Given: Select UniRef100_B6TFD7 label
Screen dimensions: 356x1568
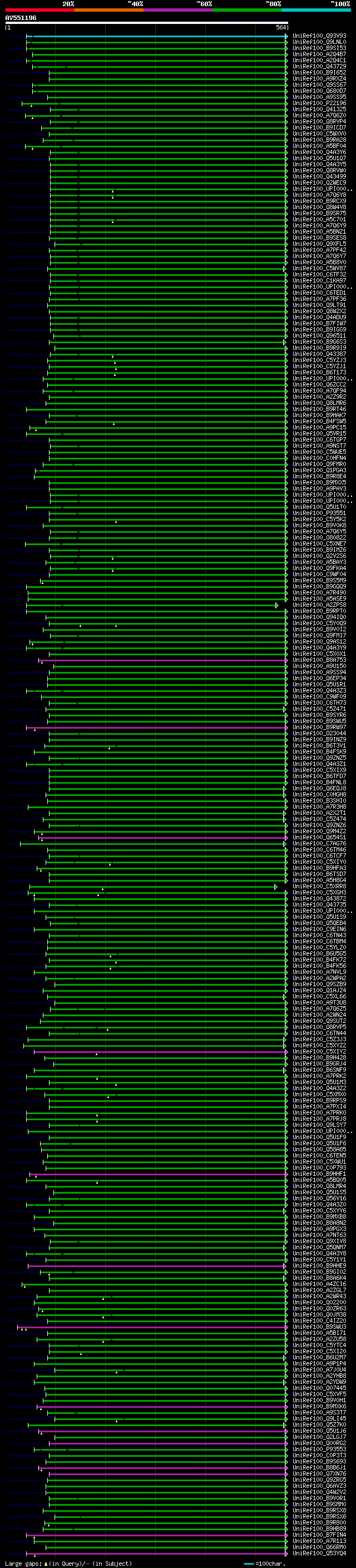Looking at the screenshot, I should pos(319,776).
